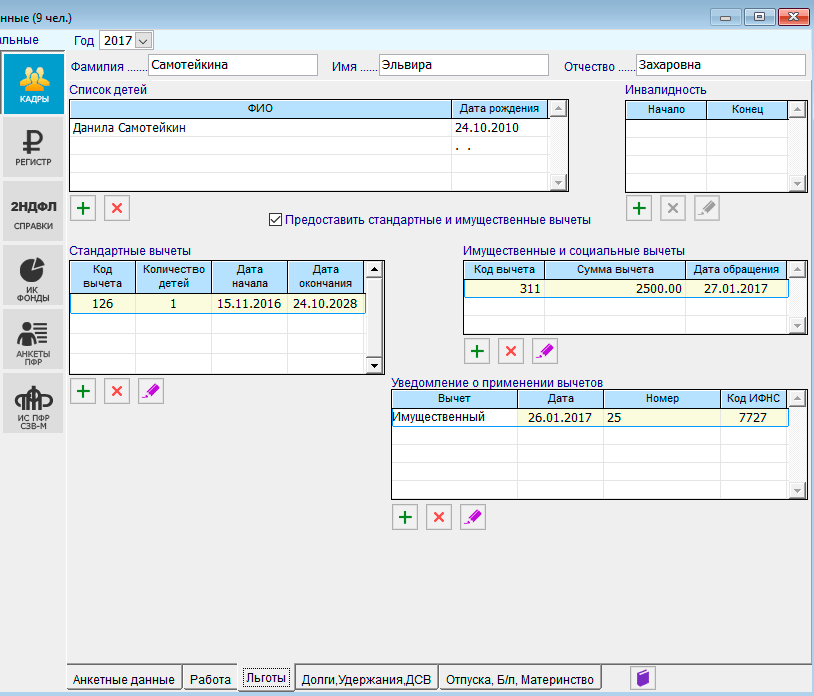Click the Дата рождения column header
This screenshot has width=814, height=696.
499,109
